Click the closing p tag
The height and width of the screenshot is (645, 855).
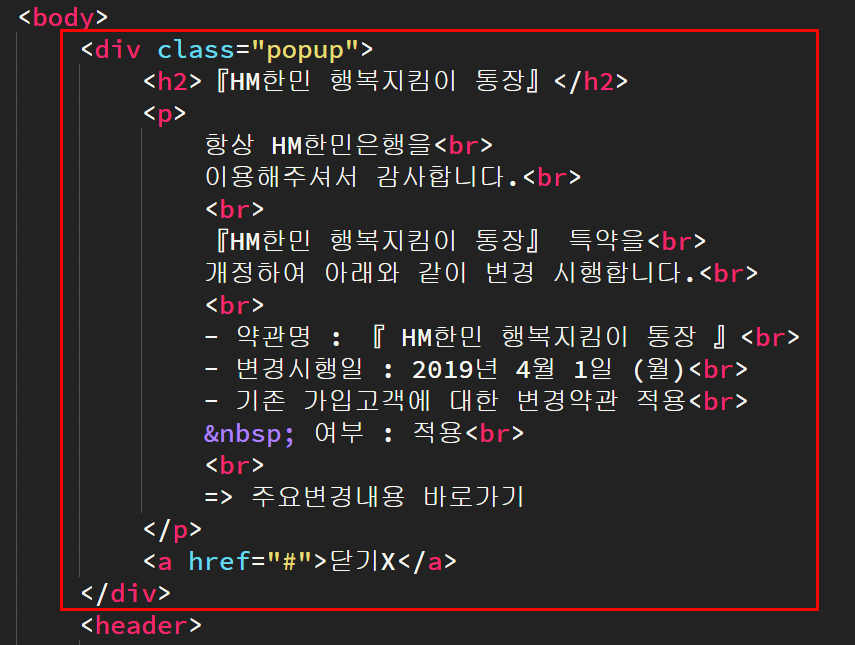tap(172, 529)
